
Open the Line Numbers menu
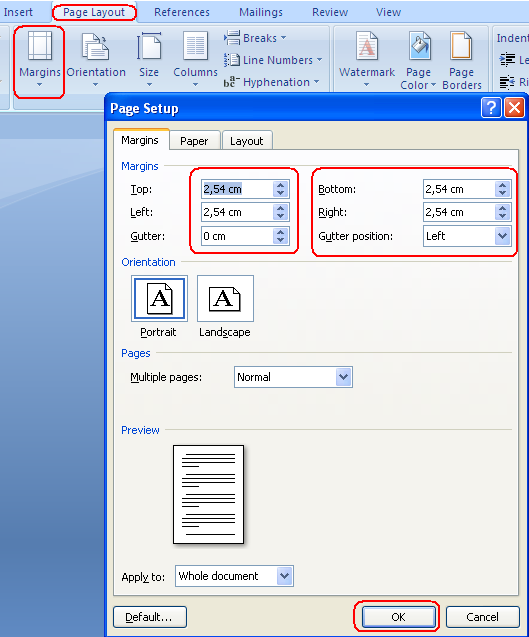tap(273, 60)
